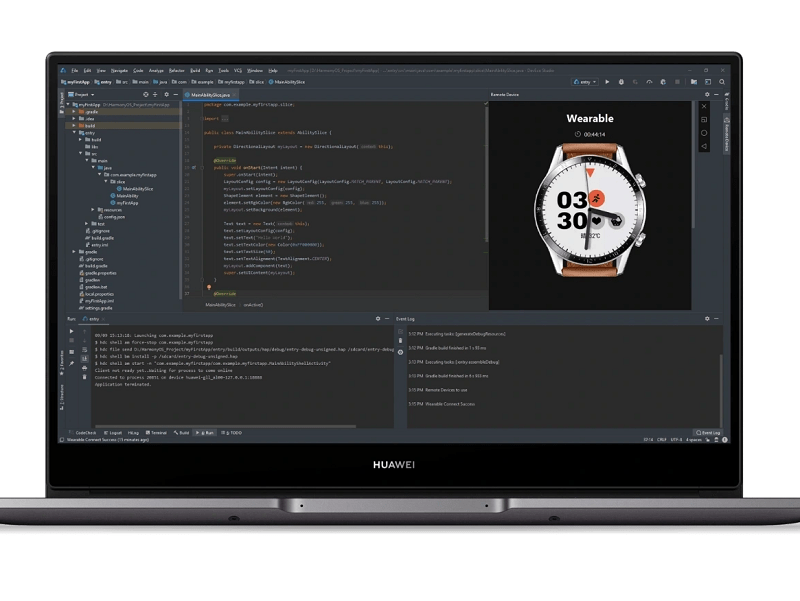Open Project Structure from the main toolbar
800x601 pixels.
[694, 82]
